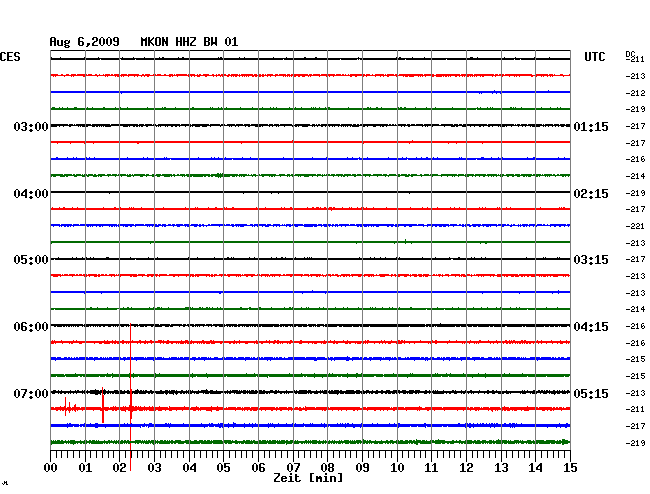650x494 pixels.
Task: Select minute tick label 06
Action: pyautogui.click(x=258, y=468)
